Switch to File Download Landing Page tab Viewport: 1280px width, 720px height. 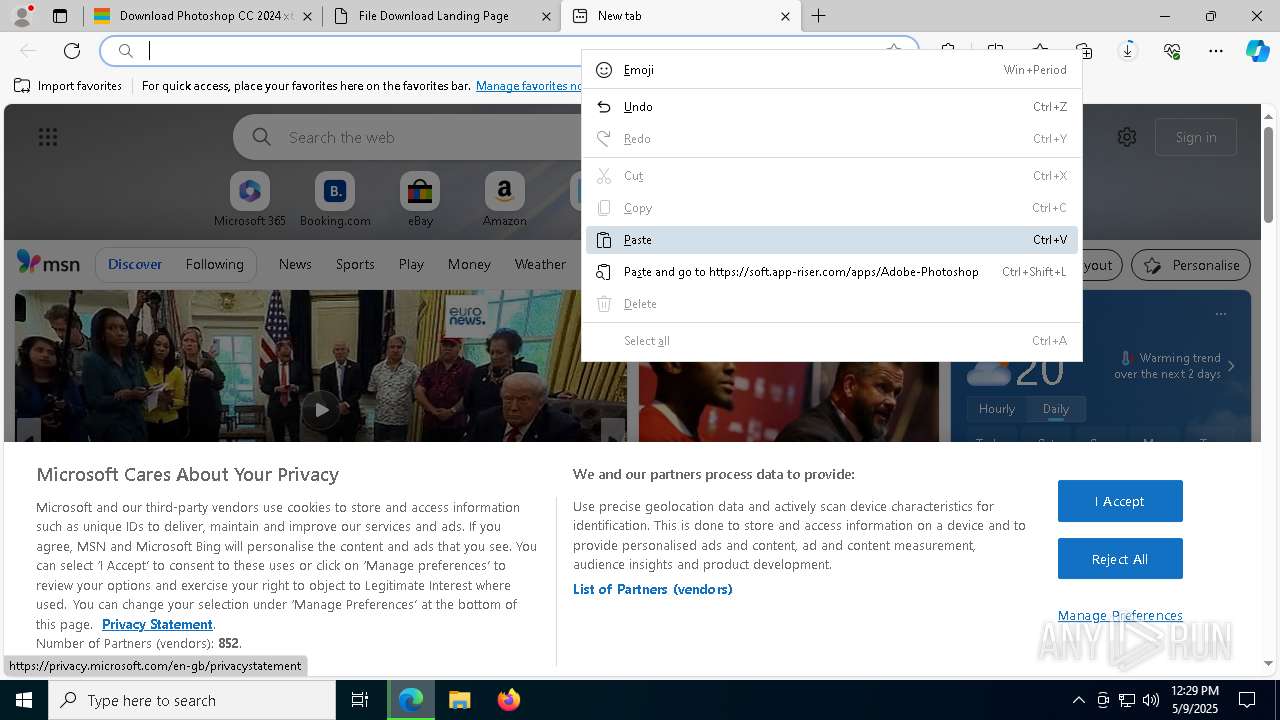(441, 16)
